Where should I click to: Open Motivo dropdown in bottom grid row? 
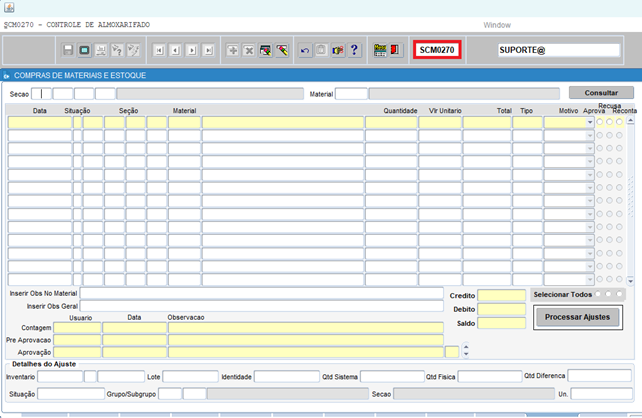click(590, 280)
